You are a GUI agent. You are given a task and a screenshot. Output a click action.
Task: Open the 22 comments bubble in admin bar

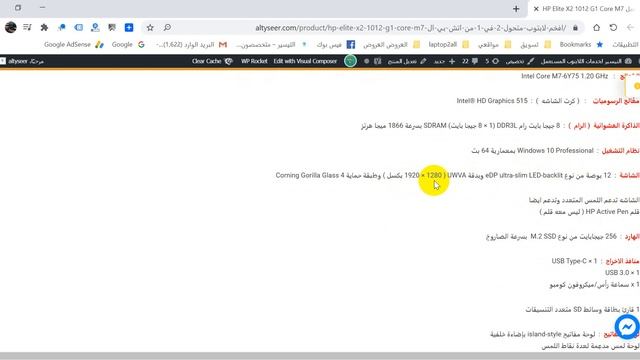pyautogui.click(x=470, y=61)
